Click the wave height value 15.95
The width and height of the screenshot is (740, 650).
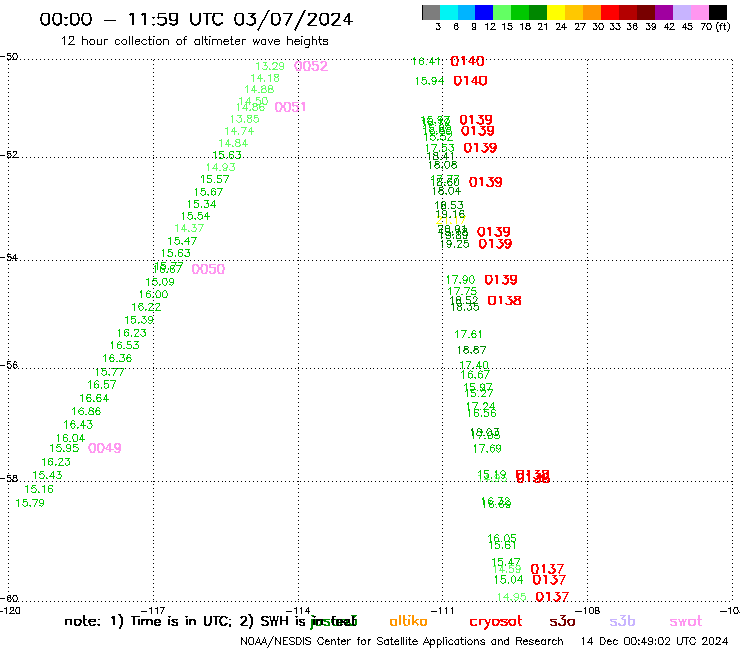[x=64, y=448]
